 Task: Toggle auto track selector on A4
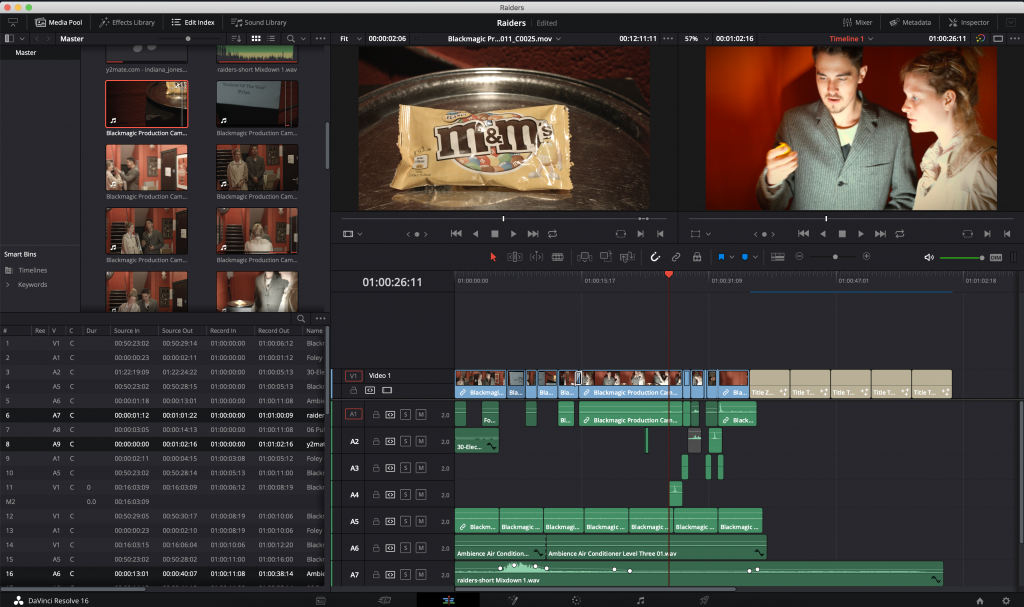click(x=391, y=495)
